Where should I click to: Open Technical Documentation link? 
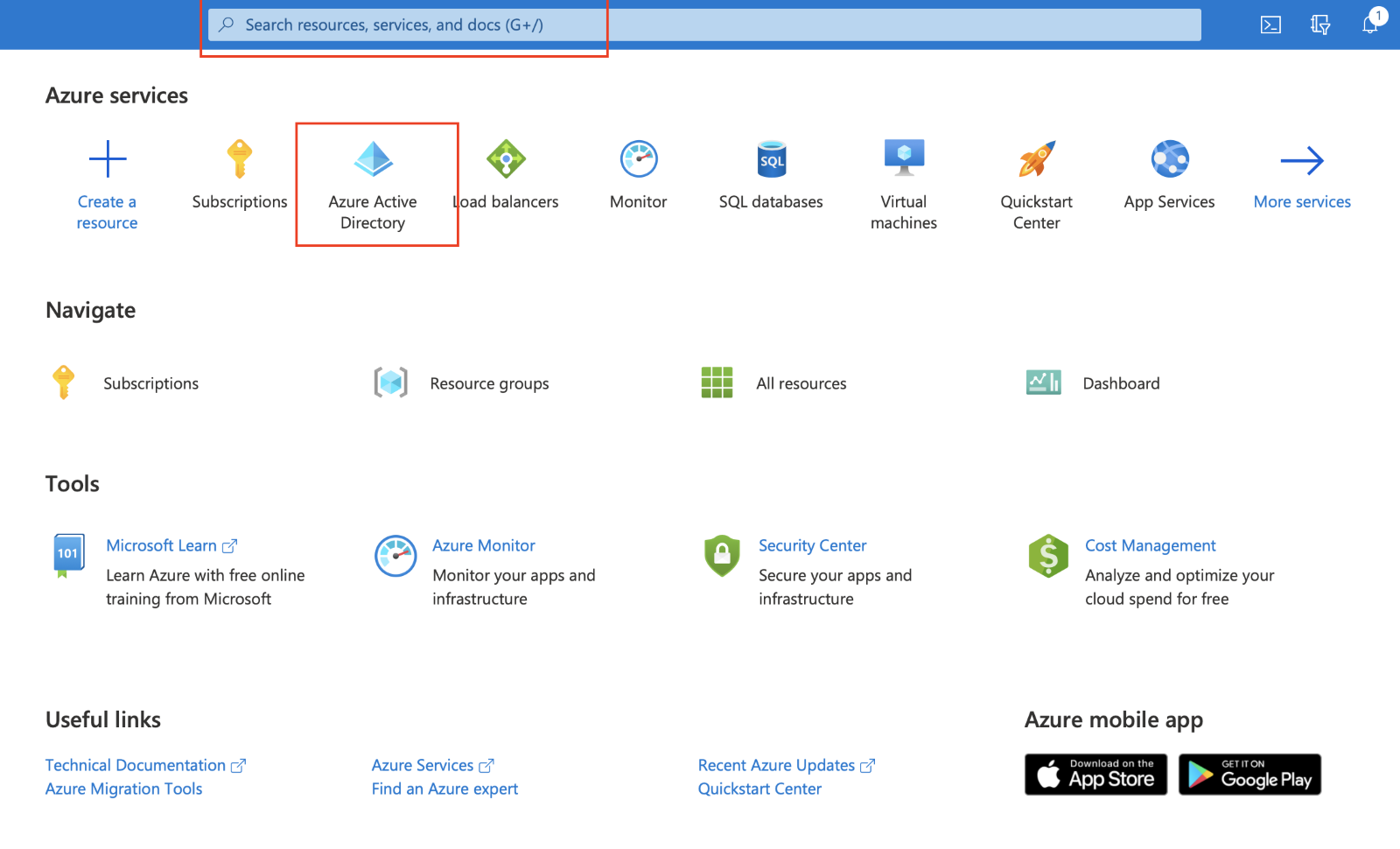click(145, 765)
